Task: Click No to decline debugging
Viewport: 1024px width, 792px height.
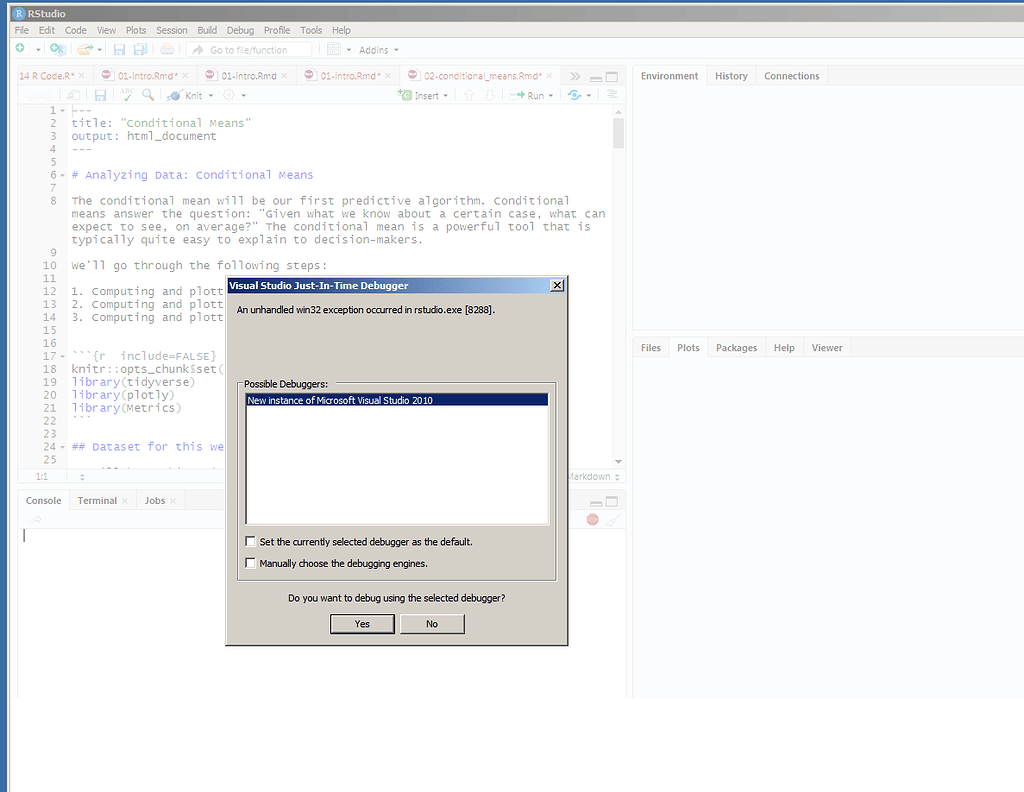Action: pyautogui.click(x=432, y=624)
